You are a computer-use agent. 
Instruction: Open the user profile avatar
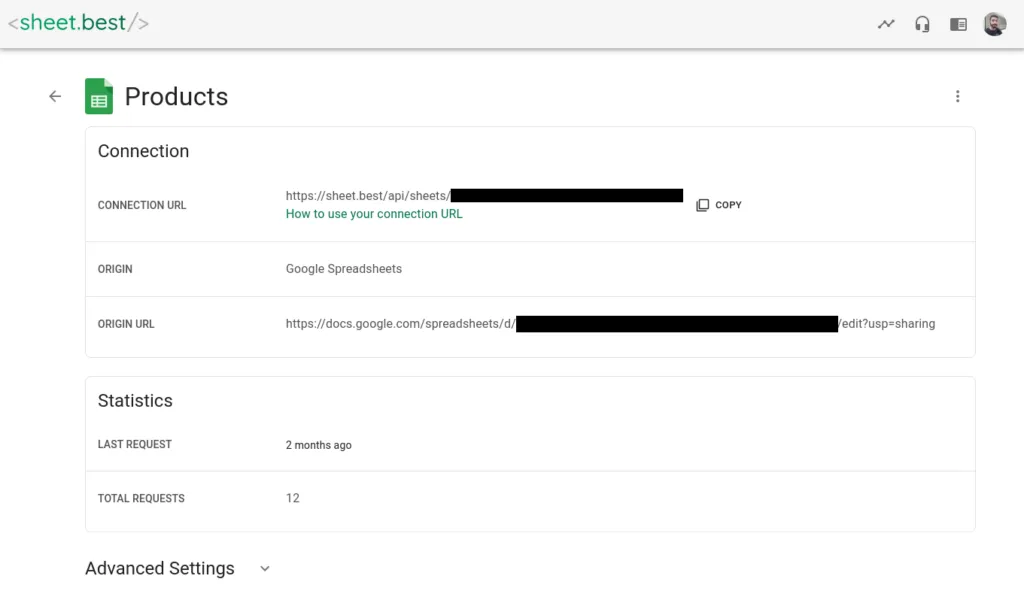click(994, 24)
